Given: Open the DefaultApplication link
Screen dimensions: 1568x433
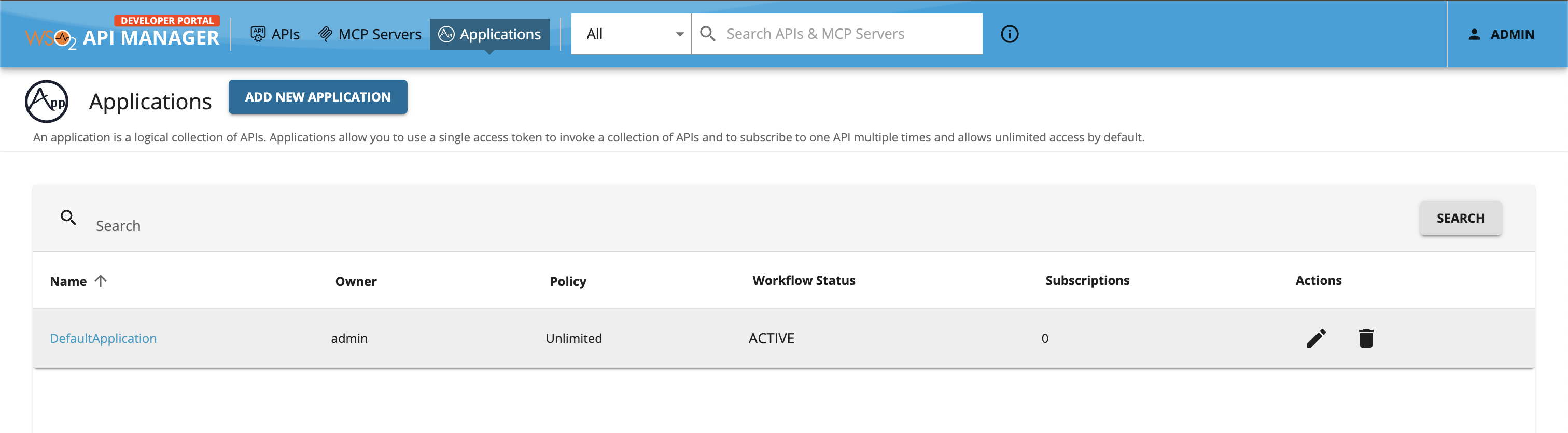Looking at the screenshot, I should 104,338.
